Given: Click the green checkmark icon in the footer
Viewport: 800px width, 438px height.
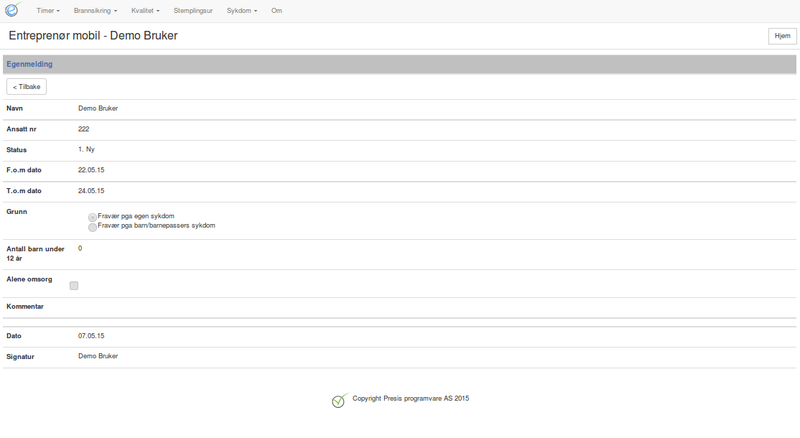Looking at the screenshot, I should tap(339, 401).
